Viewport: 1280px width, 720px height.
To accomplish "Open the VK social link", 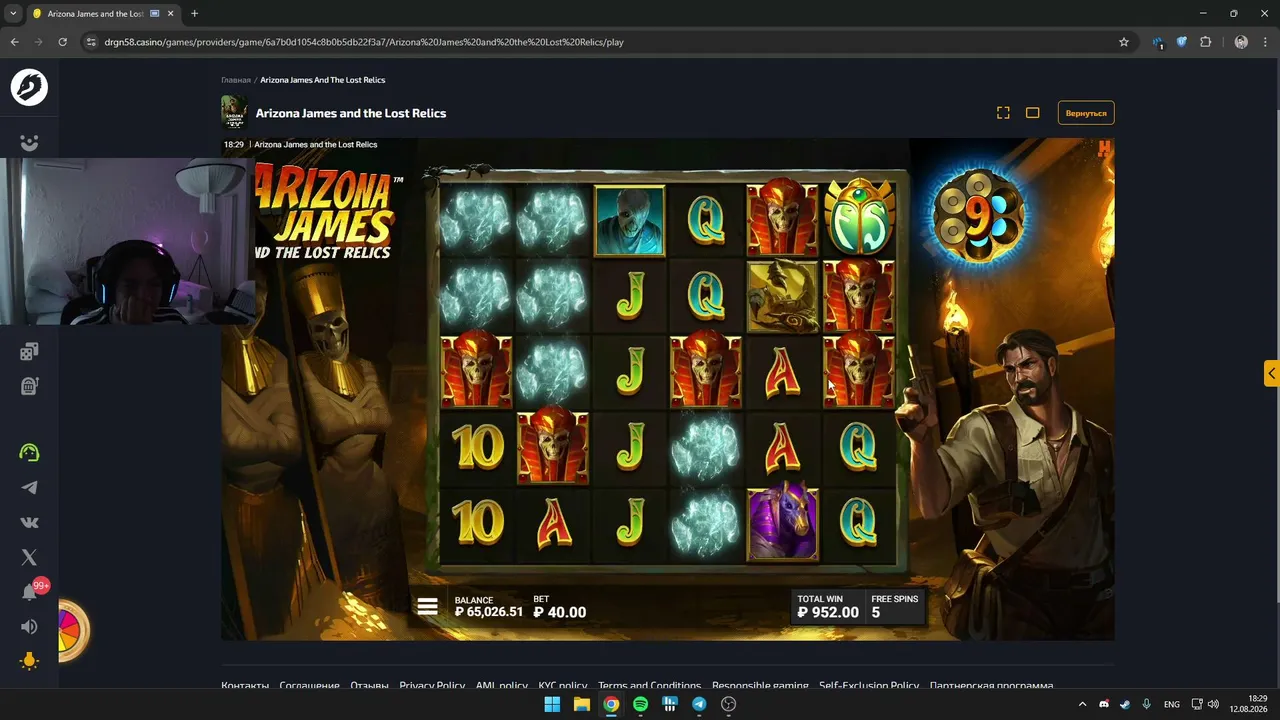I will point(29,522).
